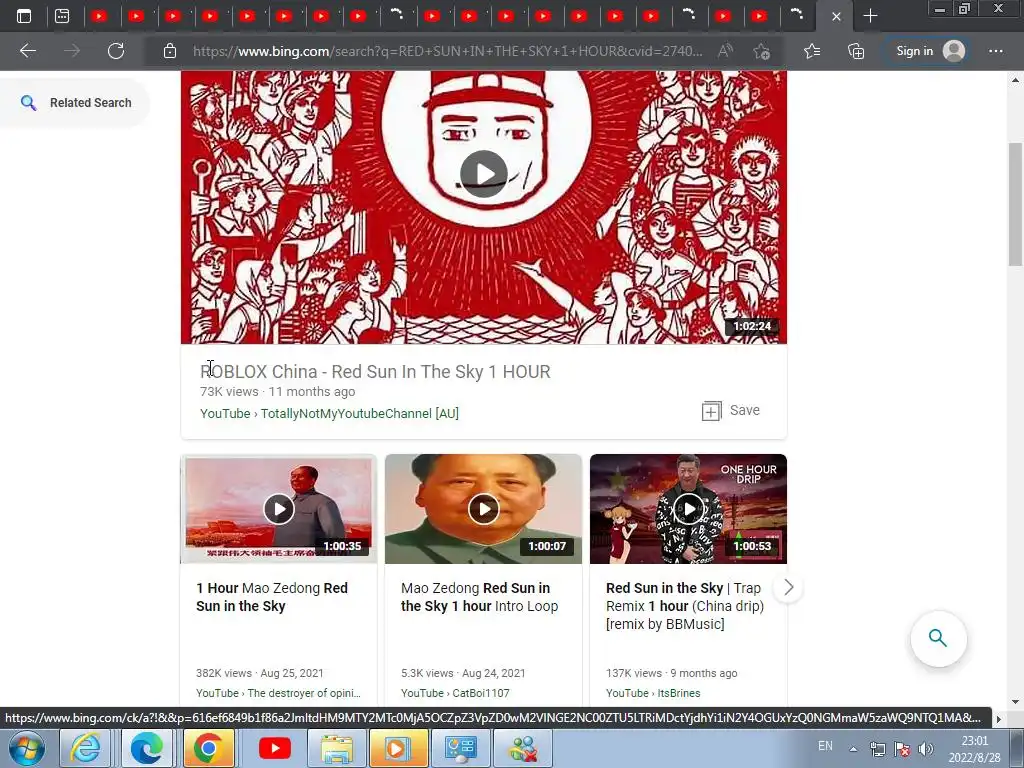Click the EN language indicator

coord(825,746)
